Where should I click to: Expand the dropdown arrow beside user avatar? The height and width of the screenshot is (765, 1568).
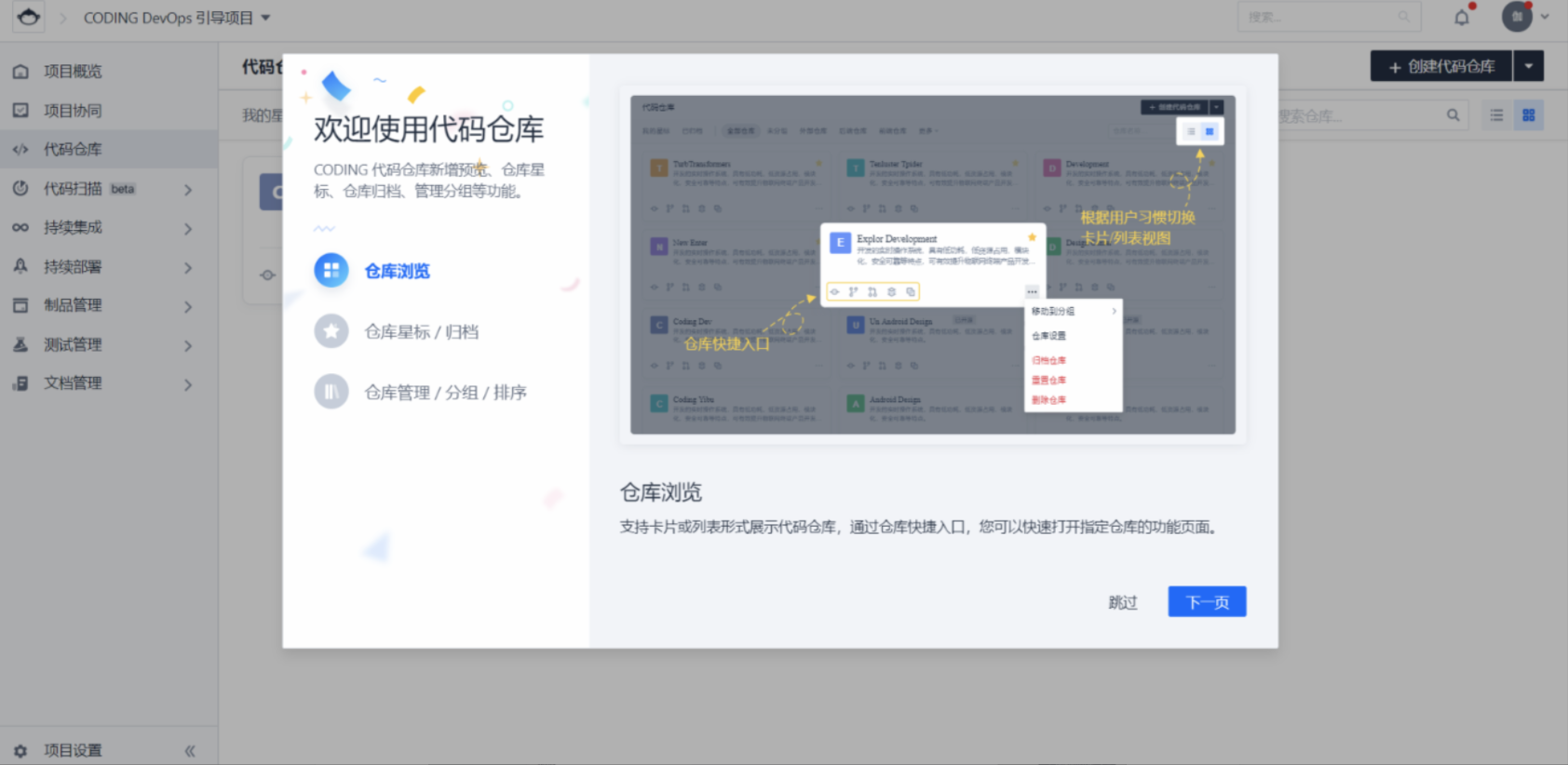(x=1545, y=17)
